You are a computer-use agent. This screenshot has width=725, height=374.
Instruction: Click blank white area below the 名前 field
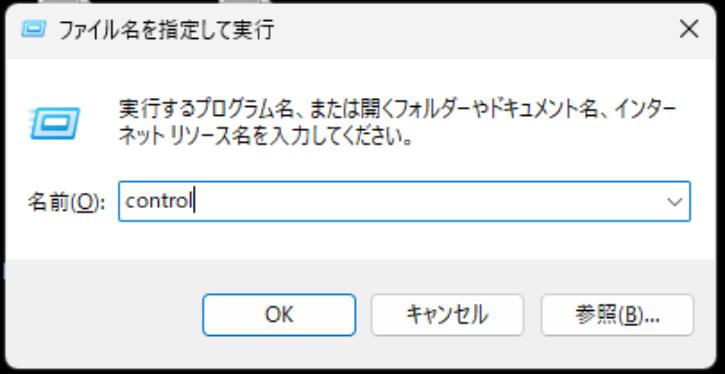point(361,240)
